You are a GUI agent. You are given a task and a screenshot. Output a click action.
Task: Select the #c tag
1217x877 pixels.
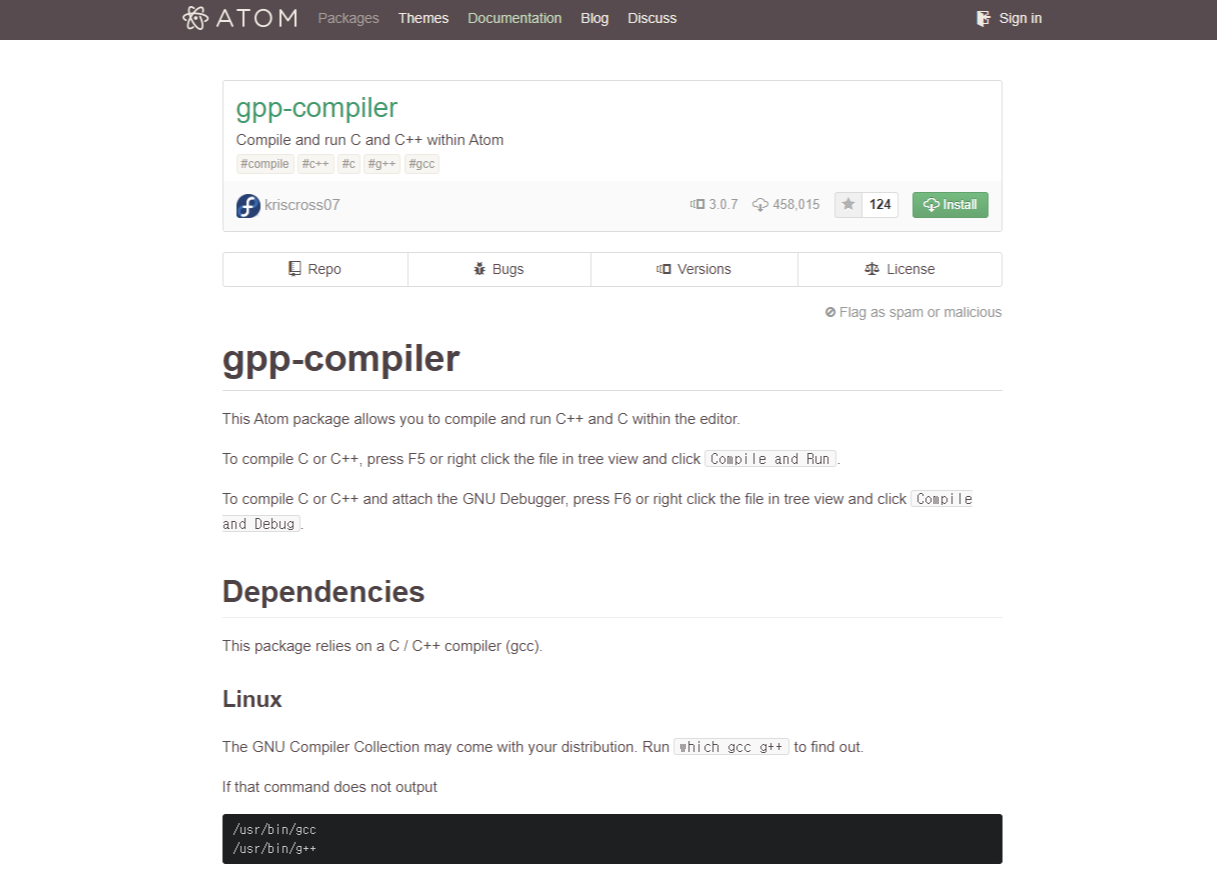pos(349,164)
